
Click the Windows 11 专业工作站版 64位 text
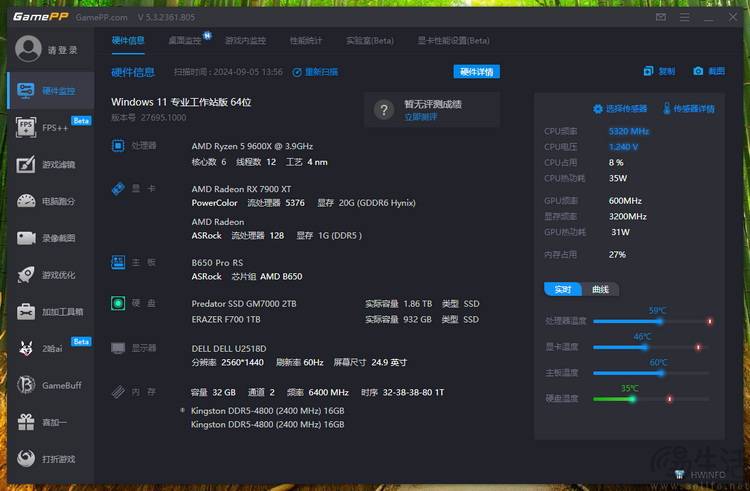[x=181, y=102]
